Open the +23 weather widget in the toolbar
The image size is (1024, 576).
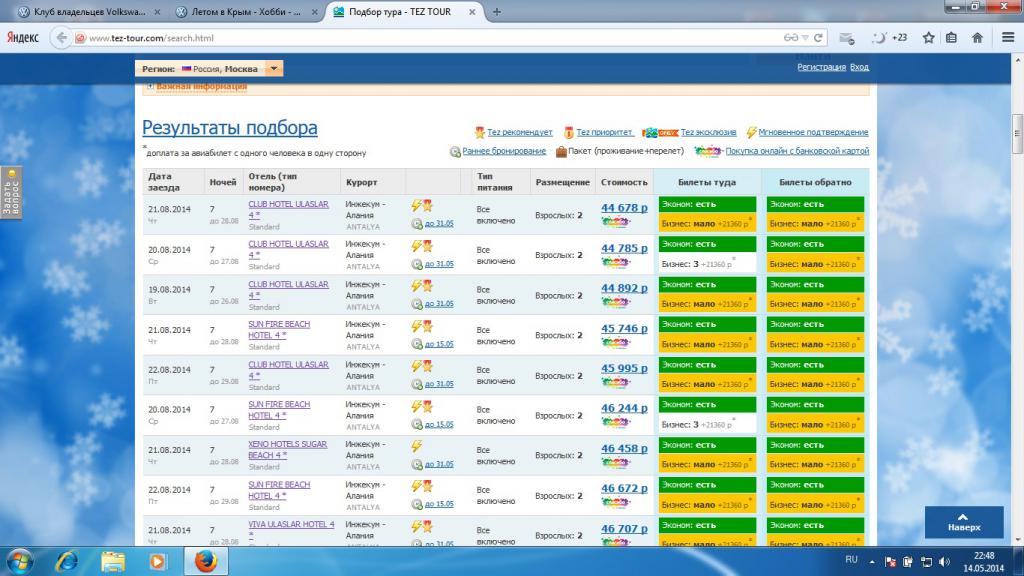coord(890,38)
